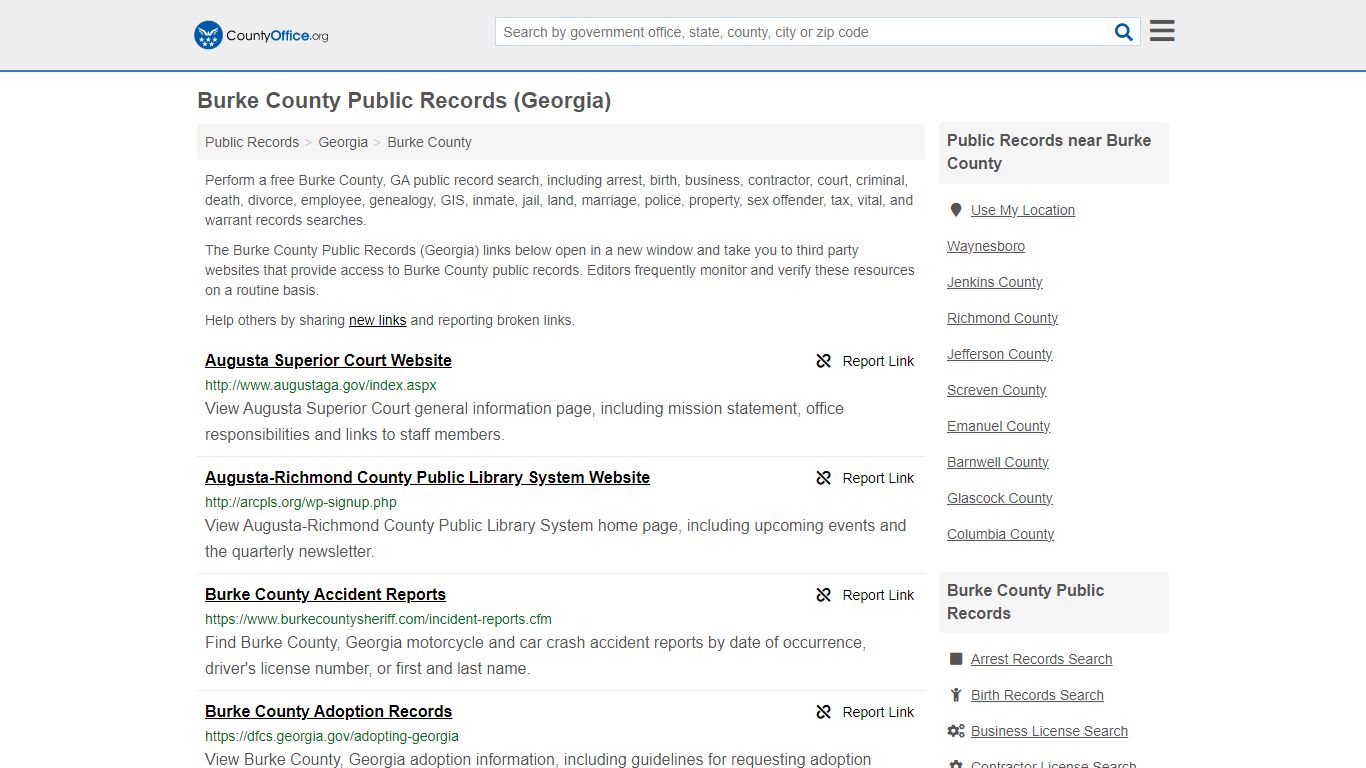
Task: Open Birth Records Search link
Action: tap(1037, 695)
